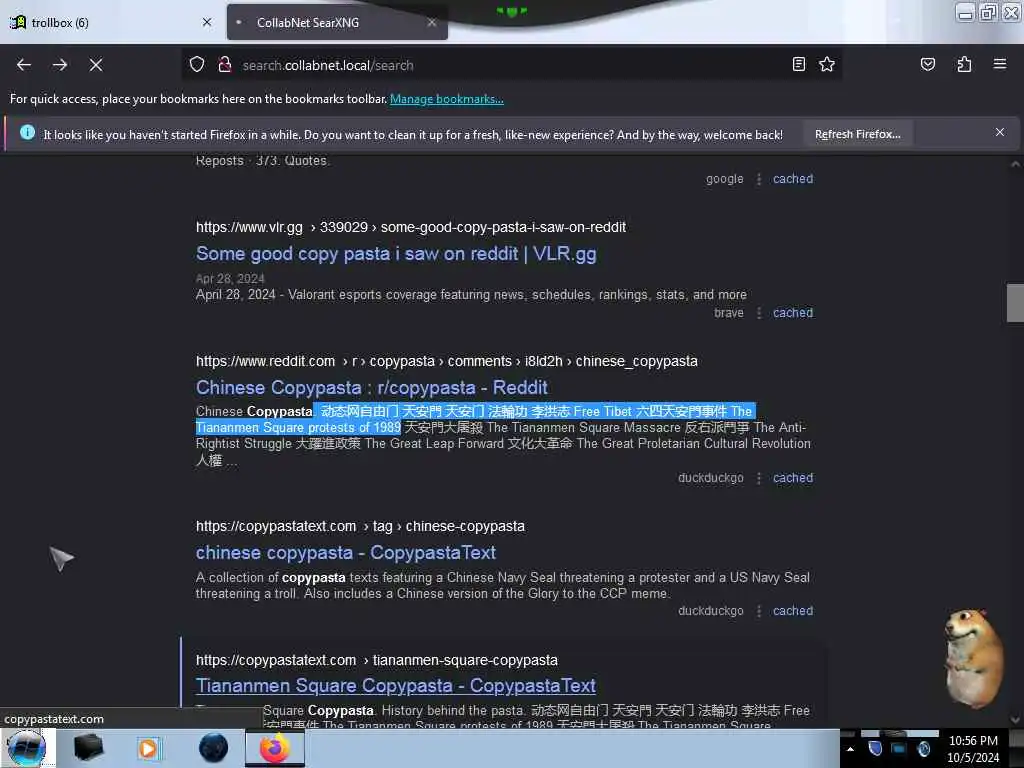1024x768 pixels.
Task: Open cached link next to google
Action: click(x=793, y=179)
